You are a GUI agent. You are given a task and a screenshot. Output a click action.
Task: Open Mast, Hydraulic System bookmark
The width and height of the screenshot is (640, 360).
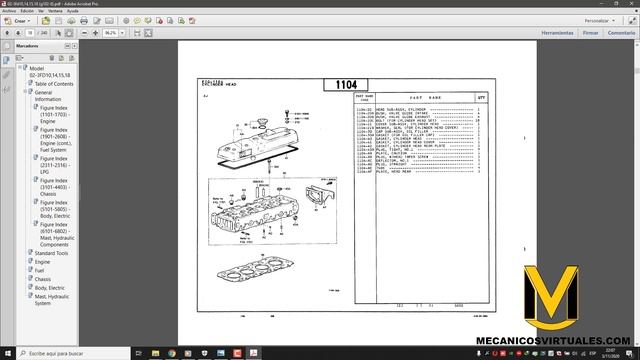pyautogui.click(x=51, y=300)
